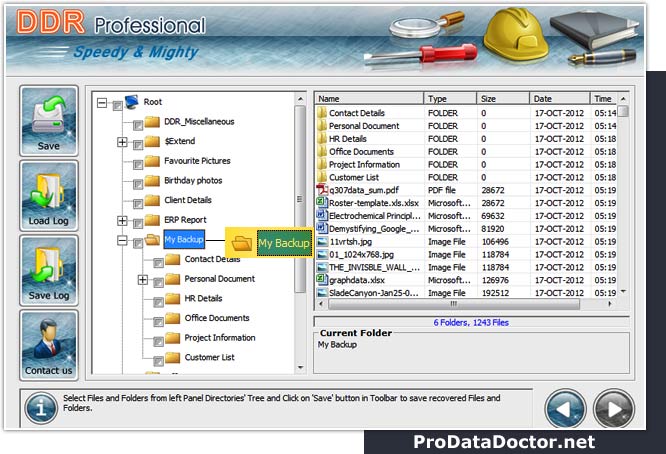Select HR Details in the folder tree

click(x=203, y=299)
